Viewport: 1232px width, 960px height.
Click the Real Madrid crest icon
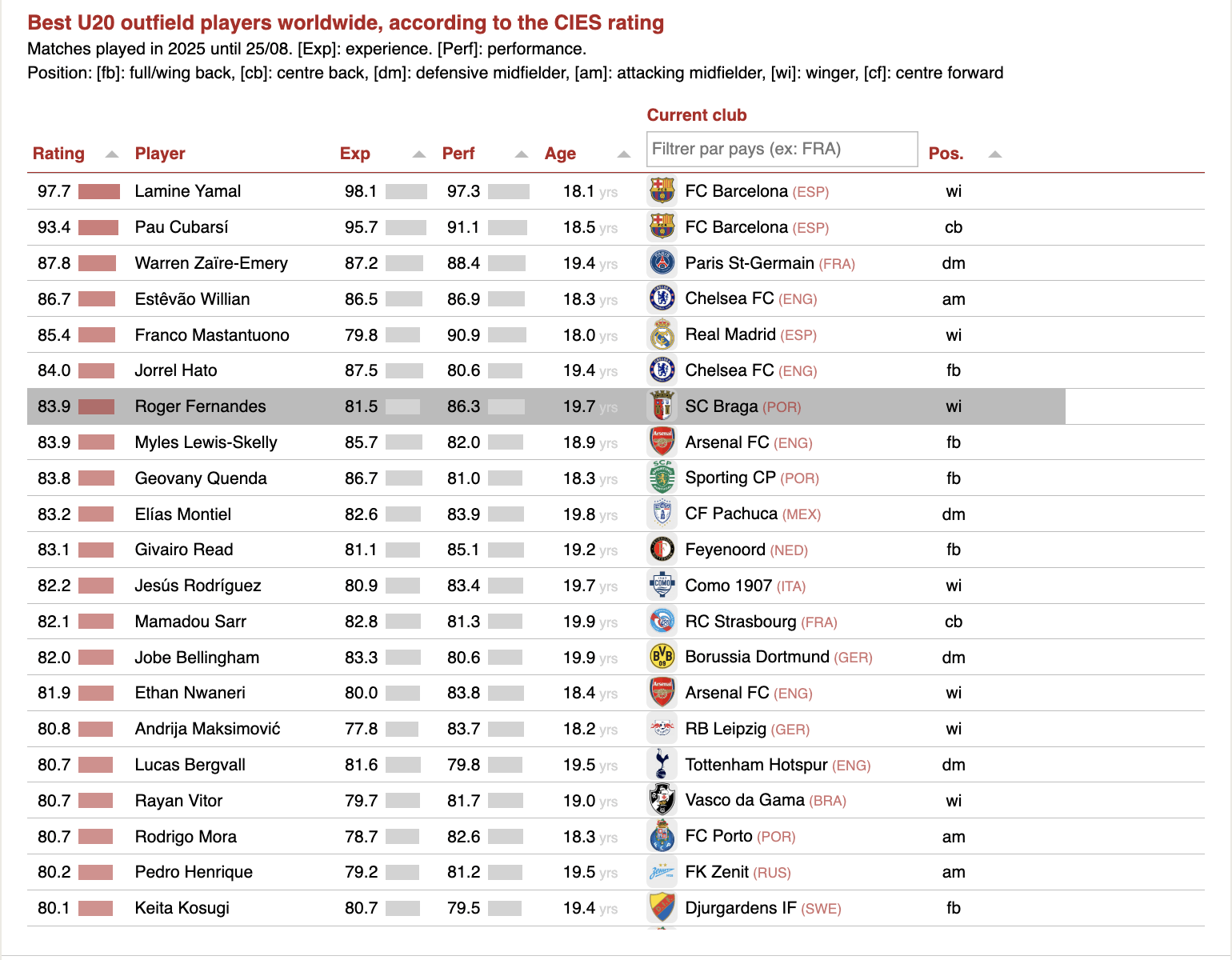point(662,334)
